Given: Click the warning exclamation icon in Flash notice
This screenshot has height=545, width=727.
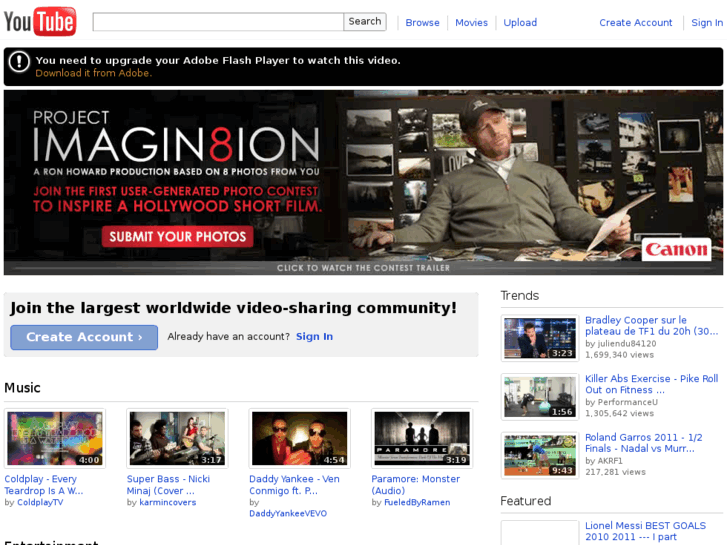Looking at the screenshot, I should coord(19,62).
